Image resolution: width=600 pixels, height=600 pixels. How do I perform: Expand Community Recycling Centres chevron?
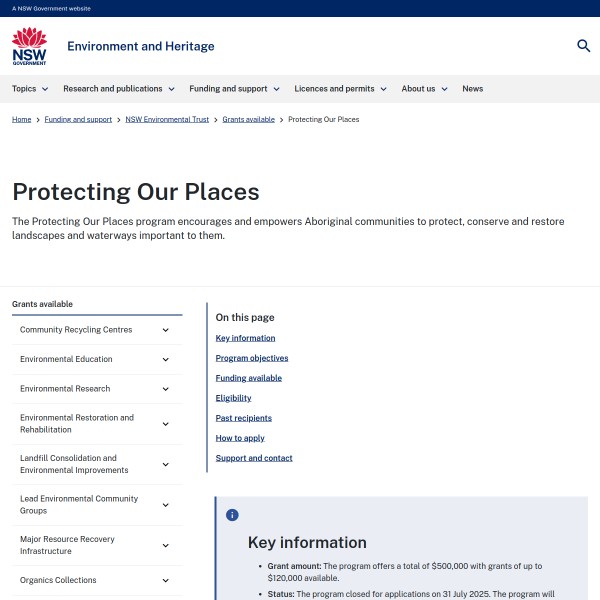pyautogui.click(x=166, y=330)
